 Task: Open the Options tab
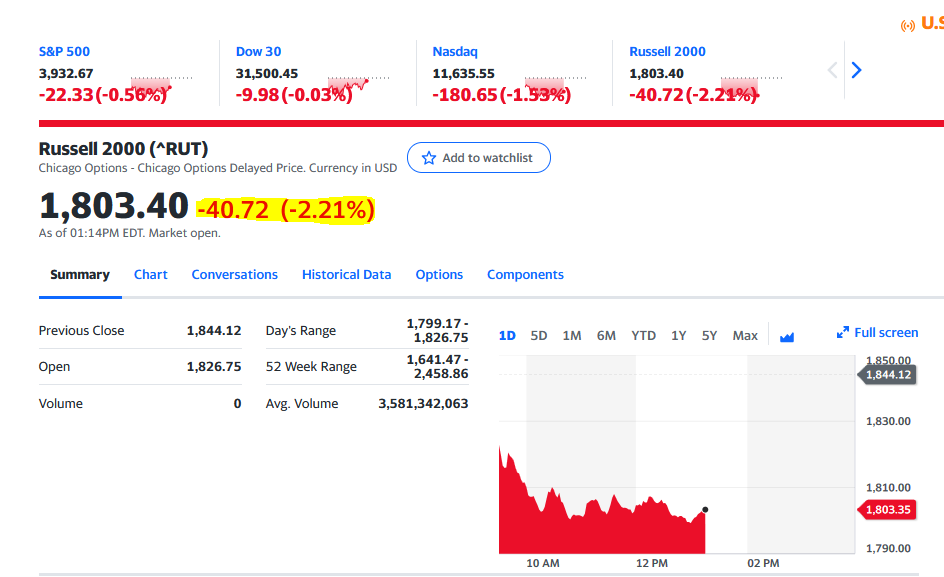pos(439,275)
